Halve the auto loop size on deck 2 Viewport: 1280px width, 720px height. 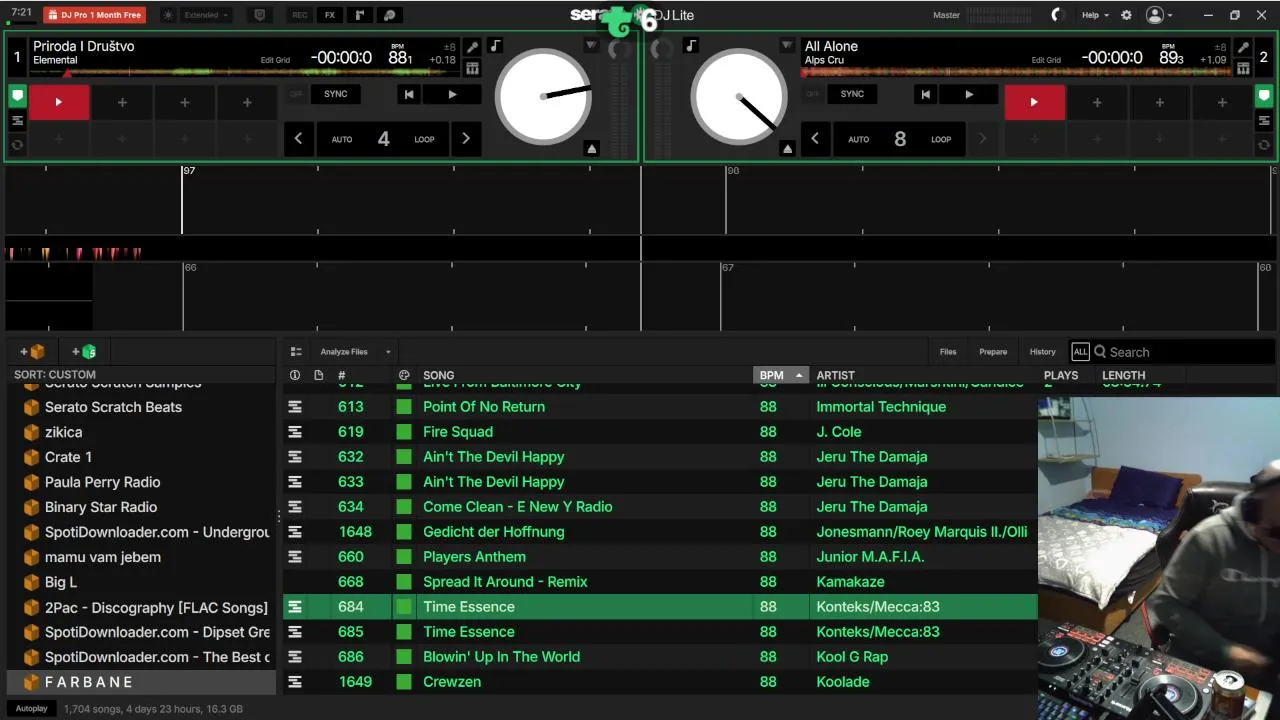point(815,139)
